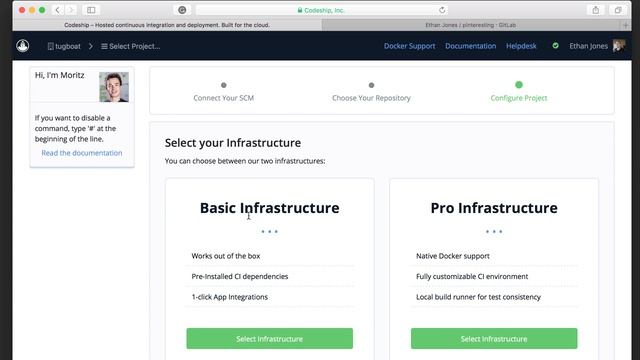Click the Pro Infrastructure heading
Viewport: 640px width, 360px height.
pyautogui.click(x=494, y=208)
